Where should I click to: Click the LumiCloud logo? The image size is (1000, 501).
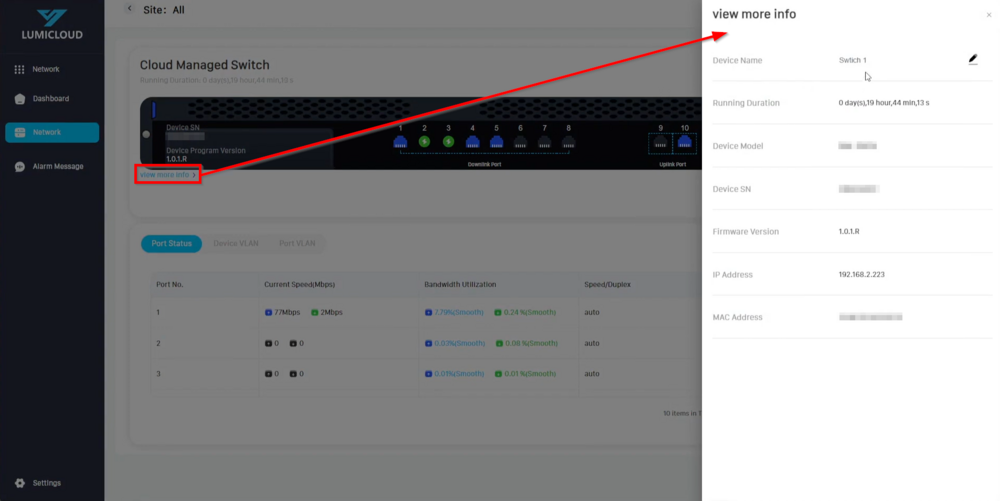(x=52, y=25)
